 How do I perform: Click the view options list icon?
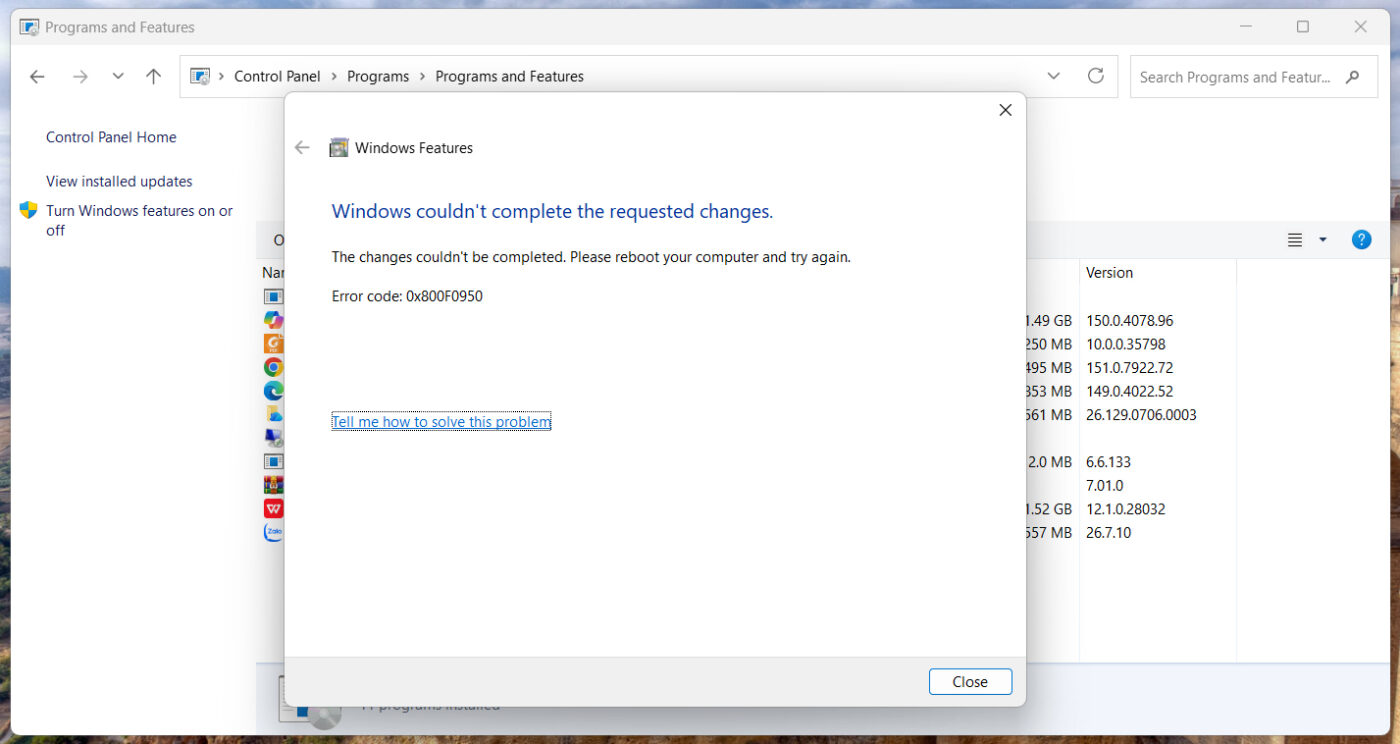click(1295, 240)
